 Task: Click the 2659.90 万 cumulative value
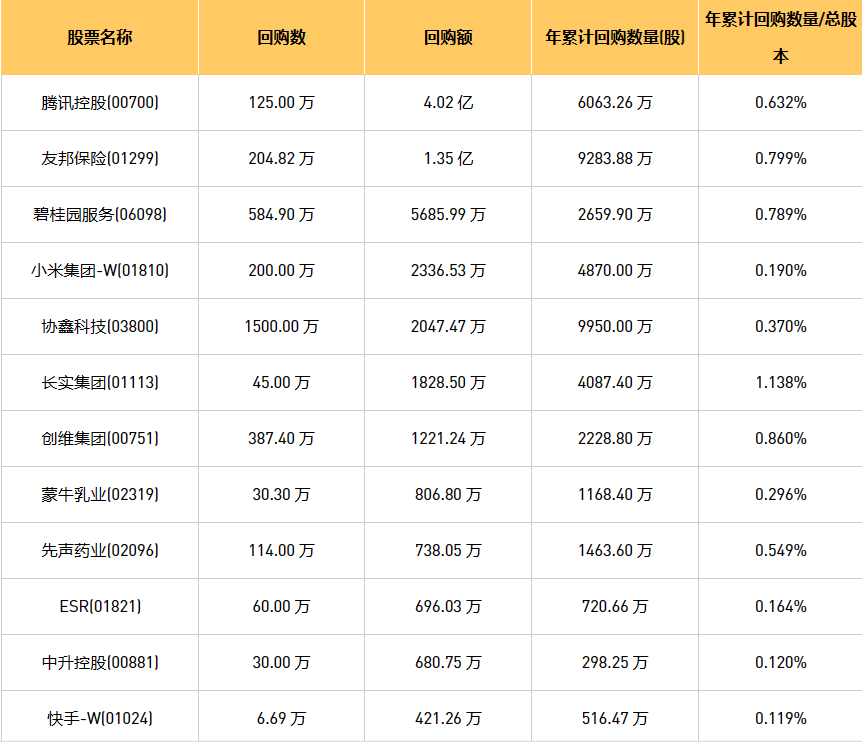[x=615, y=215]
